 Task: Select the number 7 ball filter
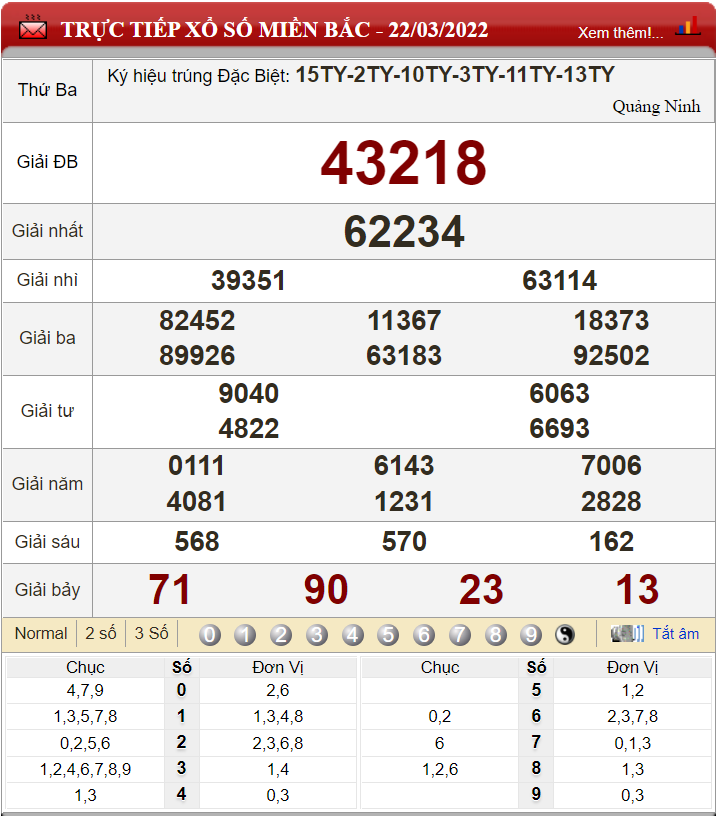pyautogui.click(x=460, y=634)
